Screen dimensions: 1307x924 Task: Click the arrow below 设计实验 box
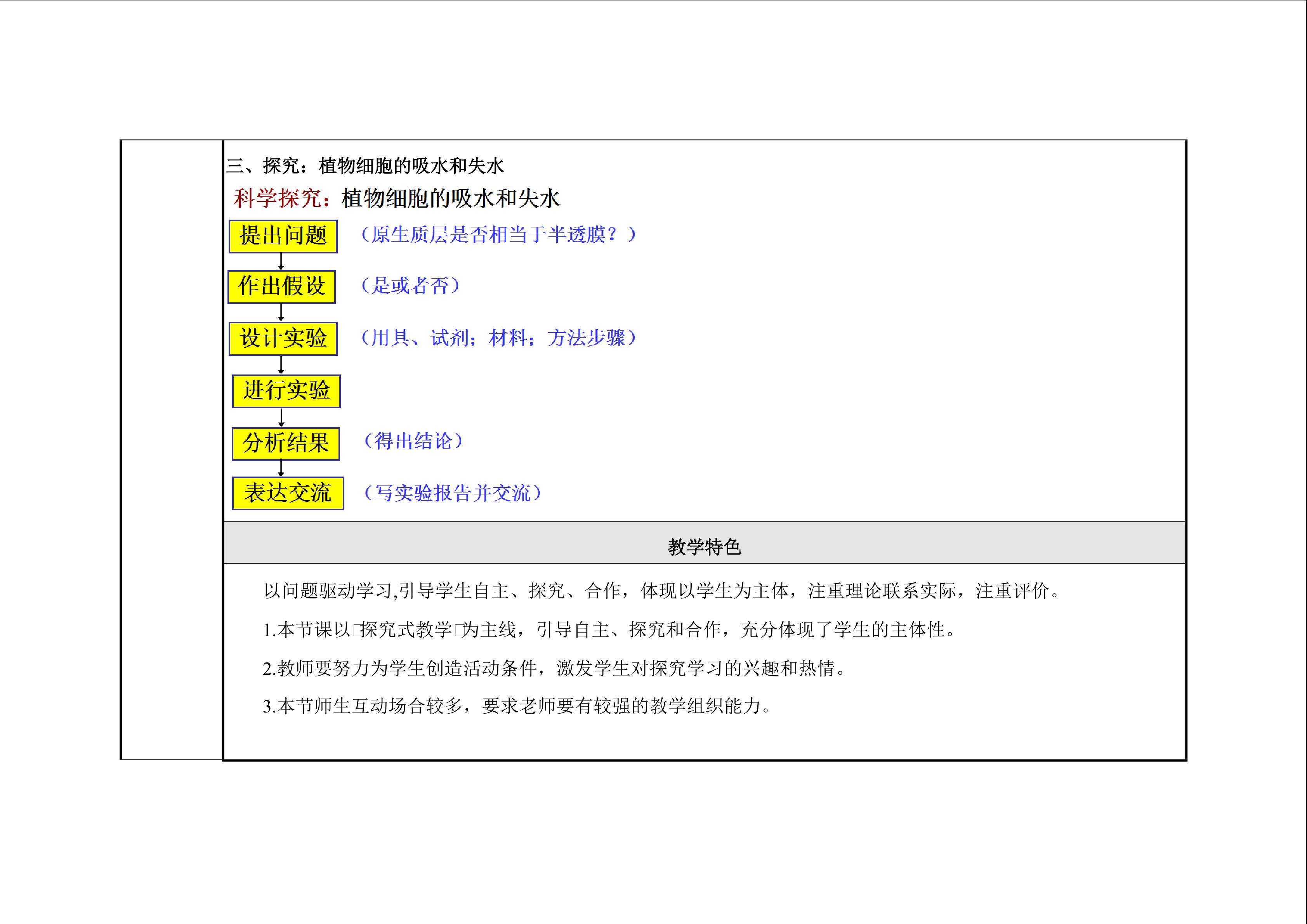[281, 365]
